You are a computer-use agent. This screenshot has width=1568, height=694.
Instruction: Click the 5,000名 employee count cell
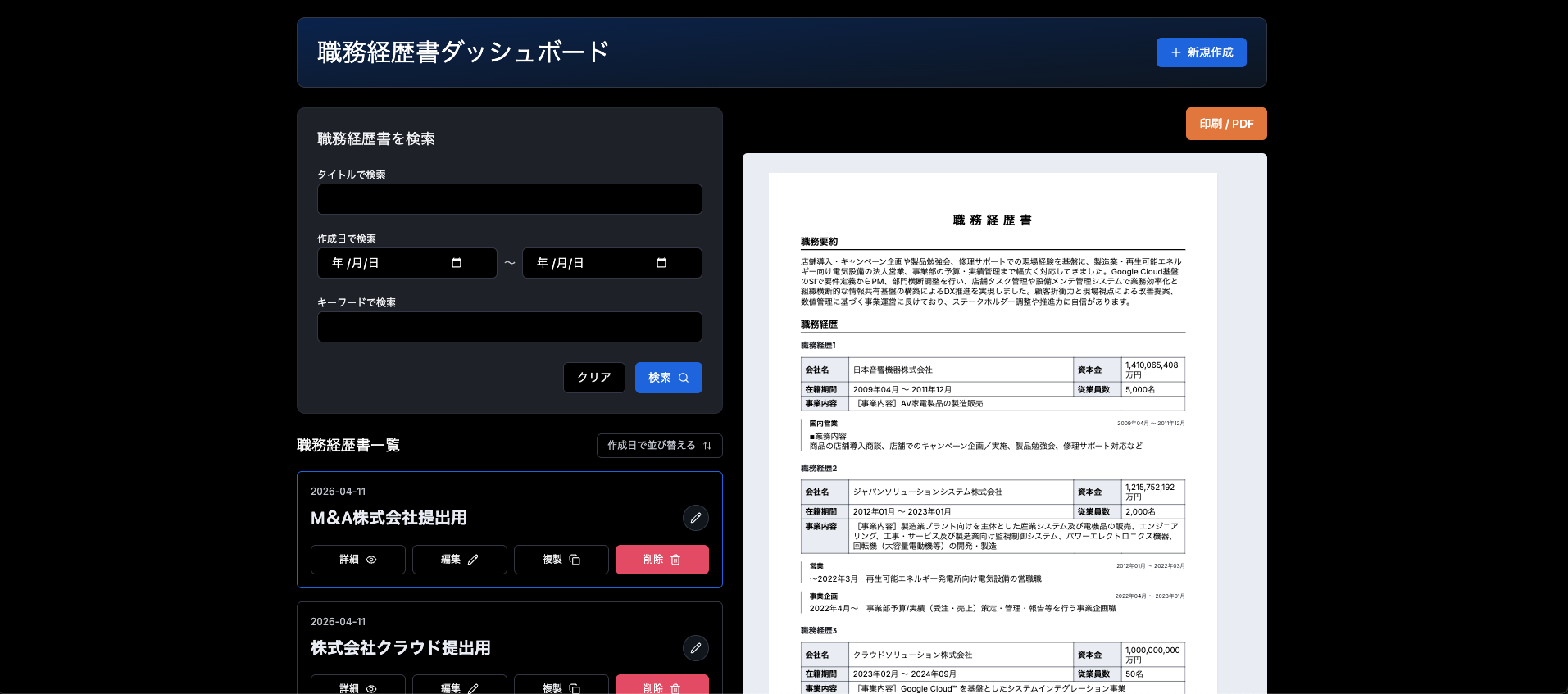[x=1154, y=390]
